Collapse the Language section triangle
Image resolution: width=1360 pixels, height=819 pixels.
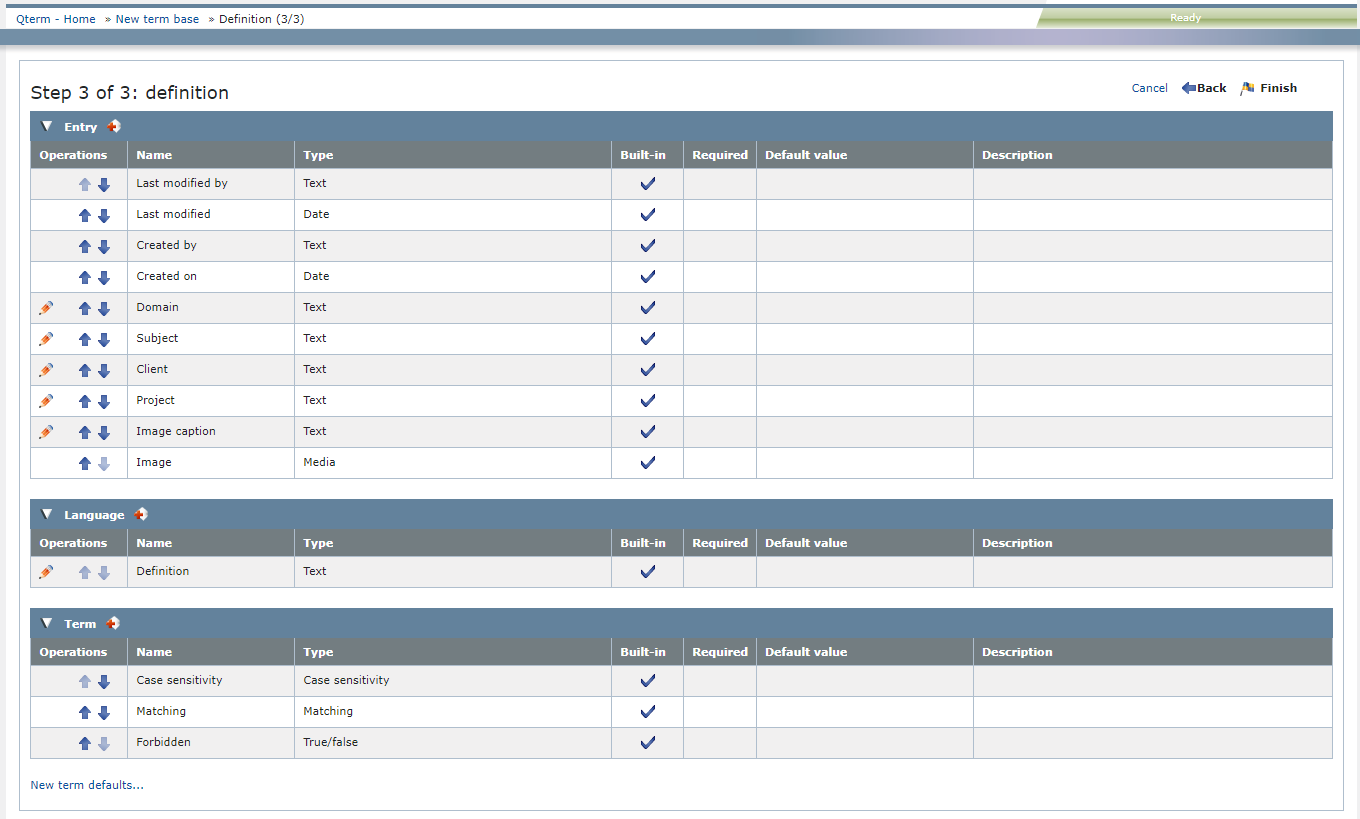point(46,514)
